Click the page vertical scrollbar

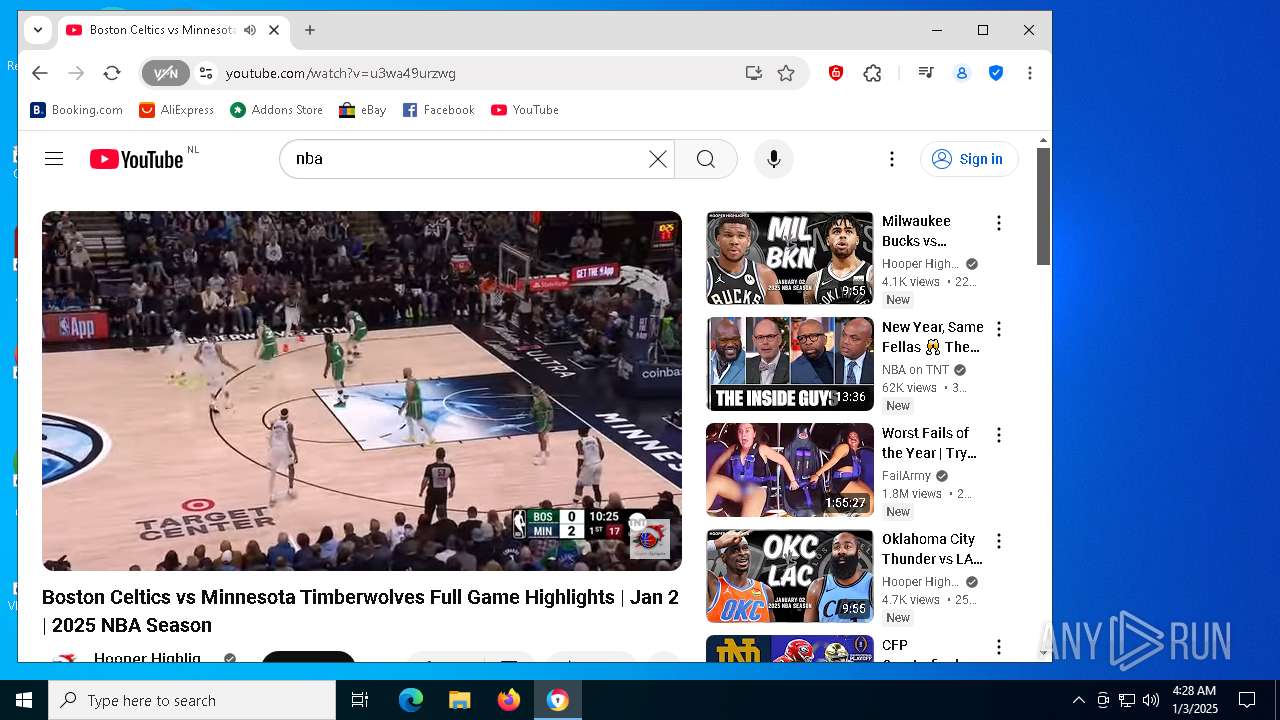click(x=1043, y=207)
